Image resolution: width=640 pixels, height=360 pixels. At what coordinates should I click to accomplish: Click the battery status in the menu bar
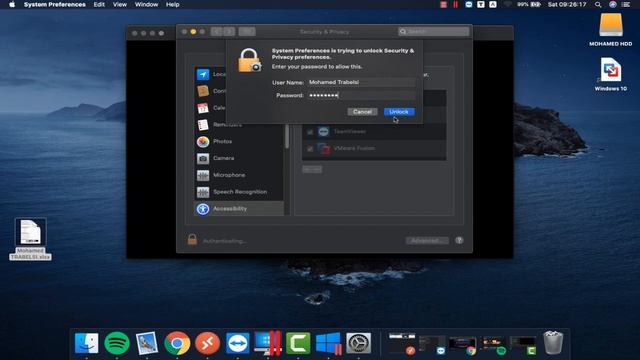[529, 4]
